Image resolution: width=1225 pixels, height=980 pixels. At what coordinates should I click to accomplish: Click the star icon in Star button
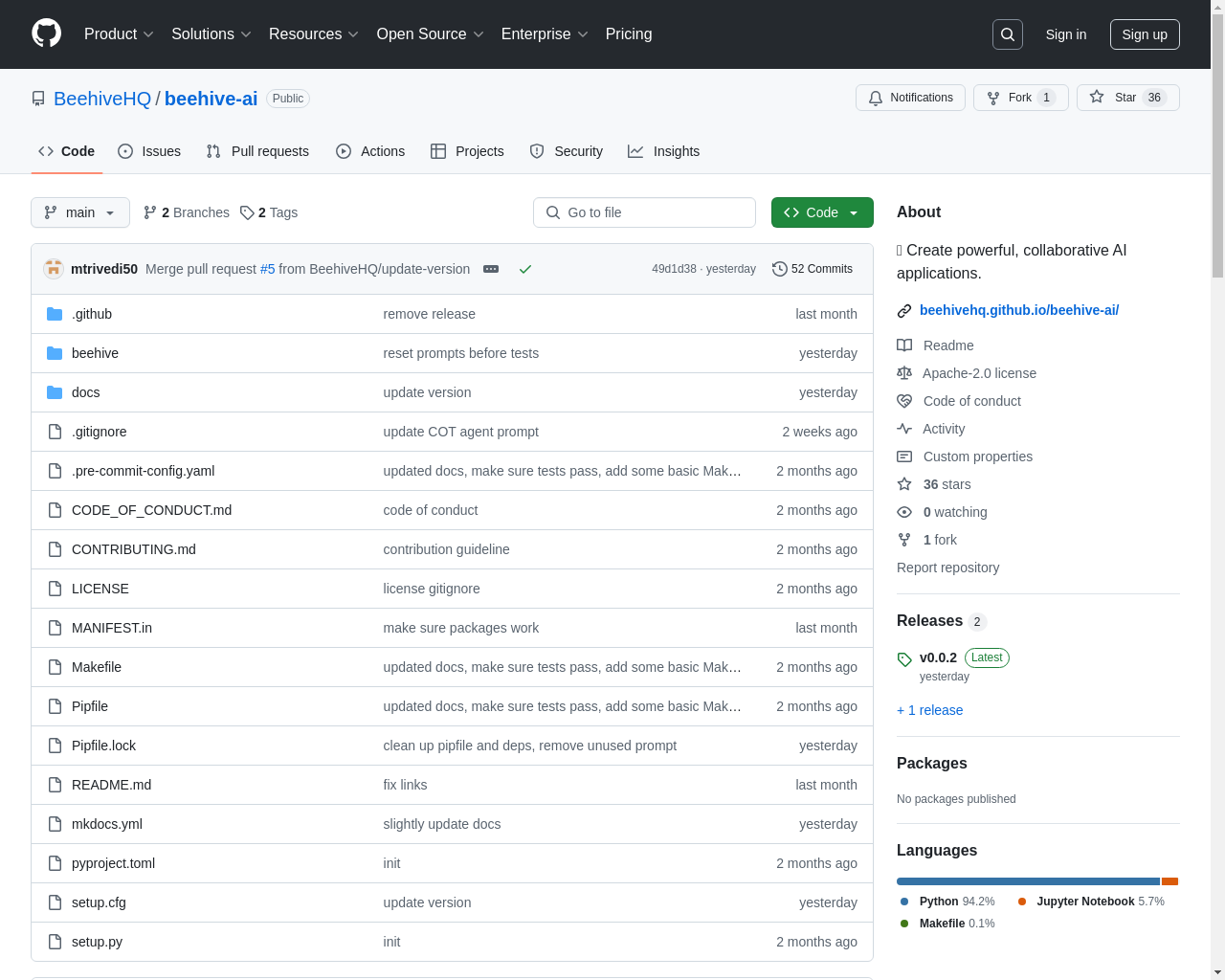[1097, 98]
